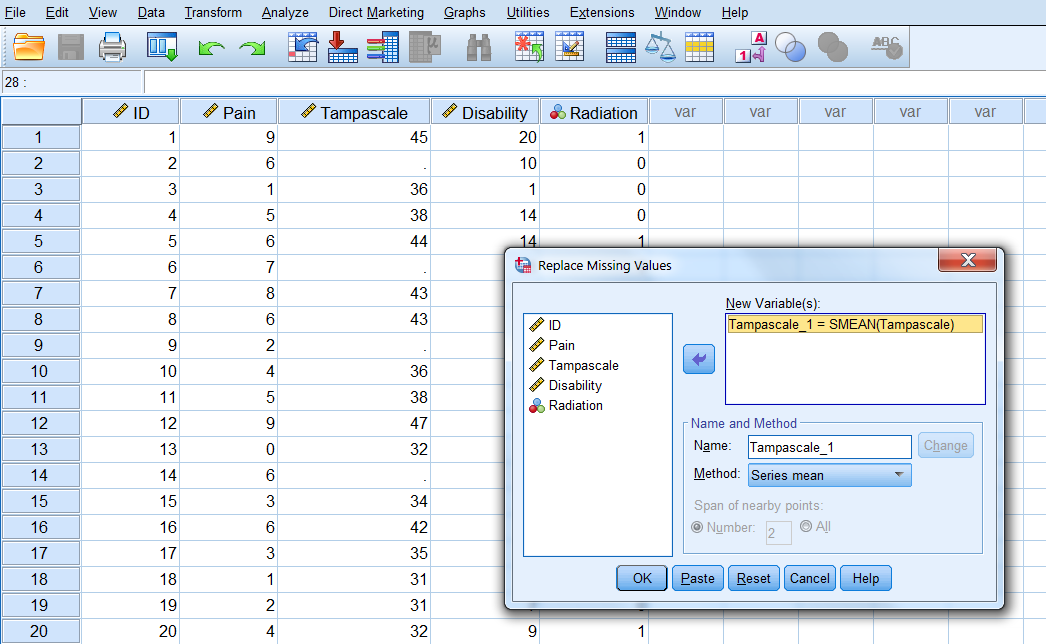Click the Go to variable toolbar icon
Screen dimensions: 1046x644
[x=343, y=47]
